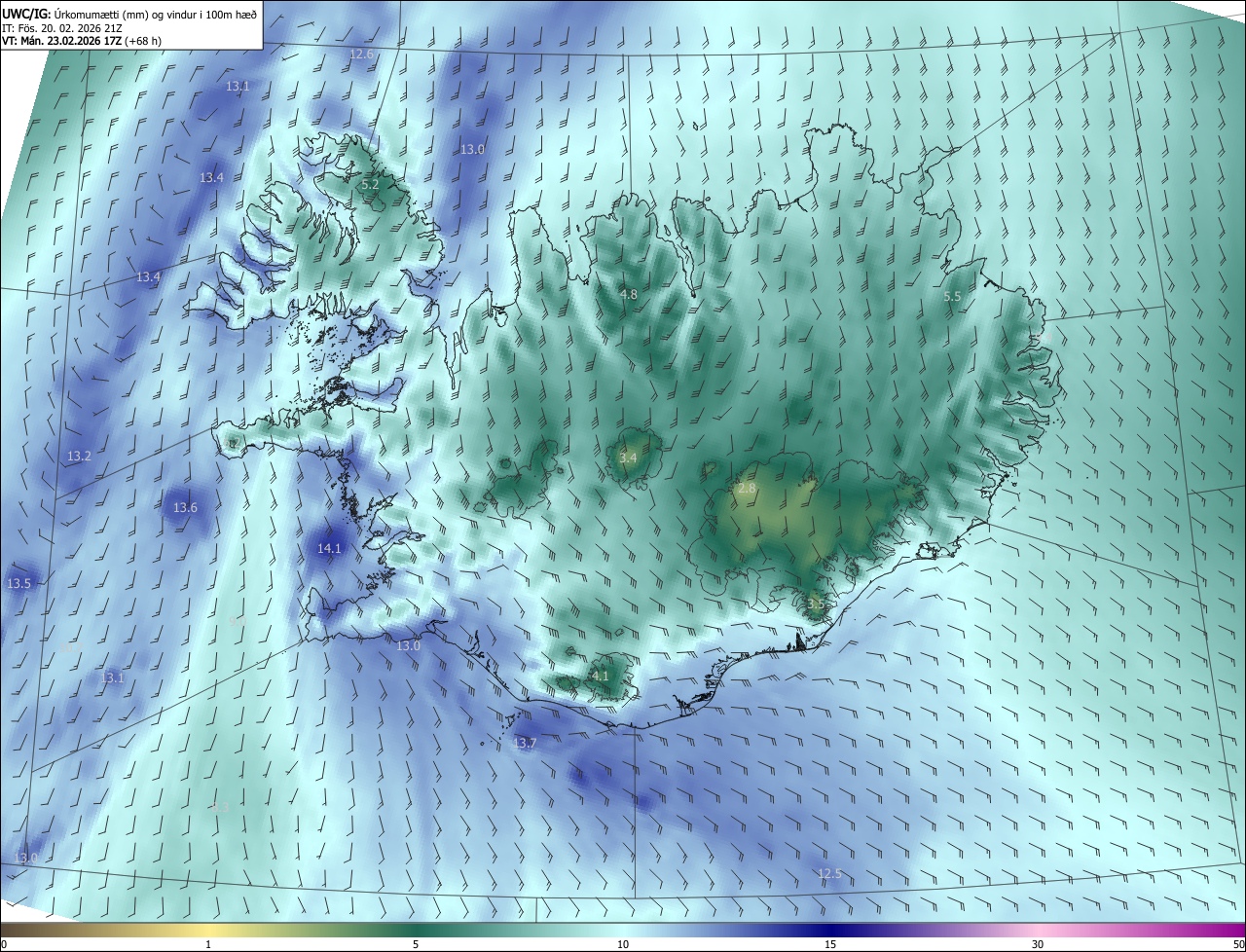Viewport: 1246px width, 952px height.
Task: Click the 4.1 value on the southern glacier
Action: [x=600, y=676]
